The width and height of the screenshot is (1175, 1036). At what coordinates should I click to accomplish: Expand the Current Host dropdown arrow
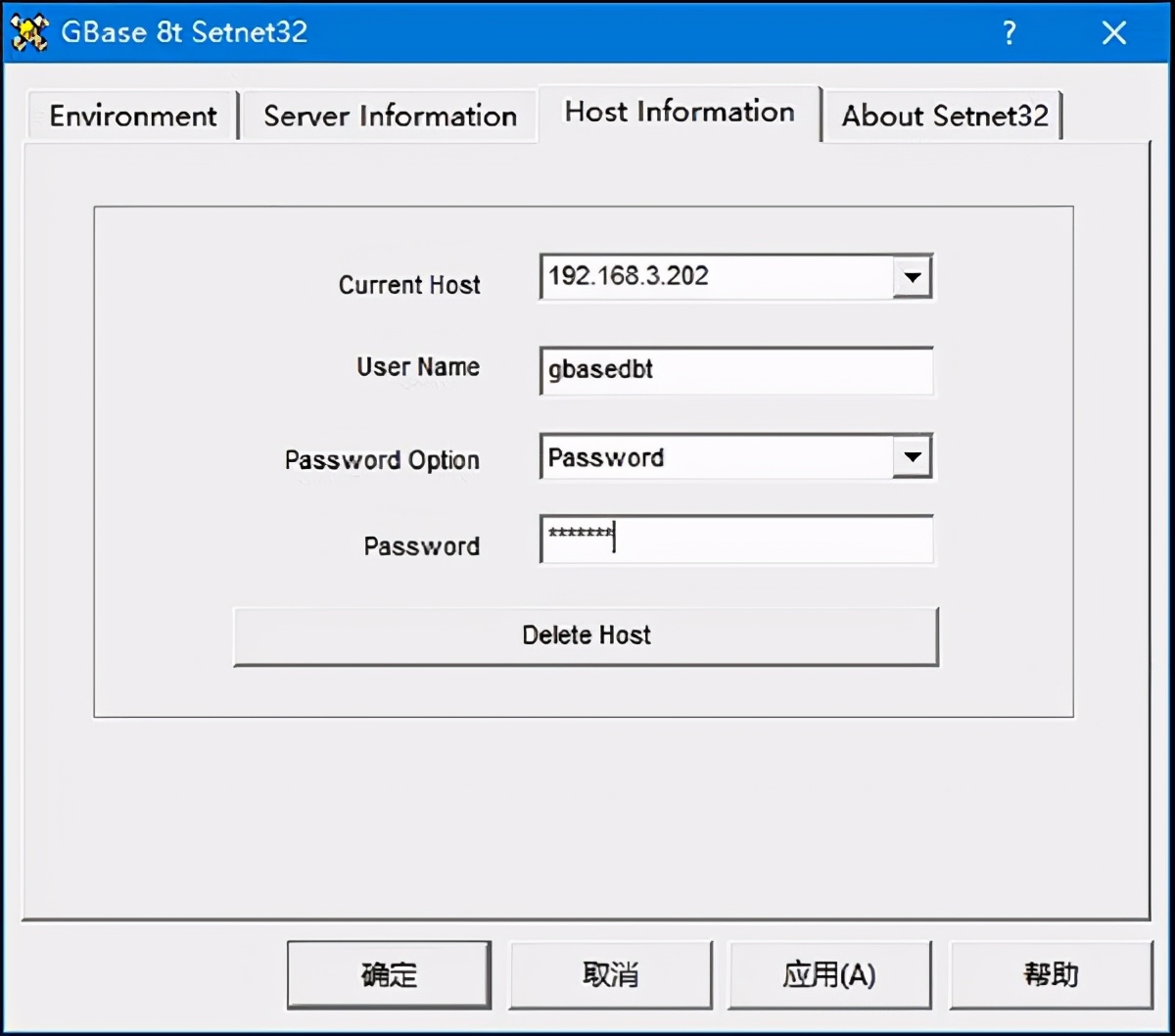pos(912,277)
